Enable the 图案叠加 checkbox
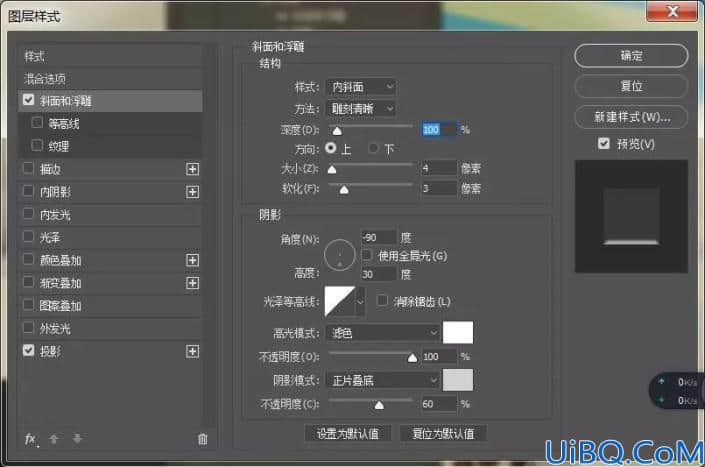The height and width of the screenshot is (467, 705). tap(28, 304)
